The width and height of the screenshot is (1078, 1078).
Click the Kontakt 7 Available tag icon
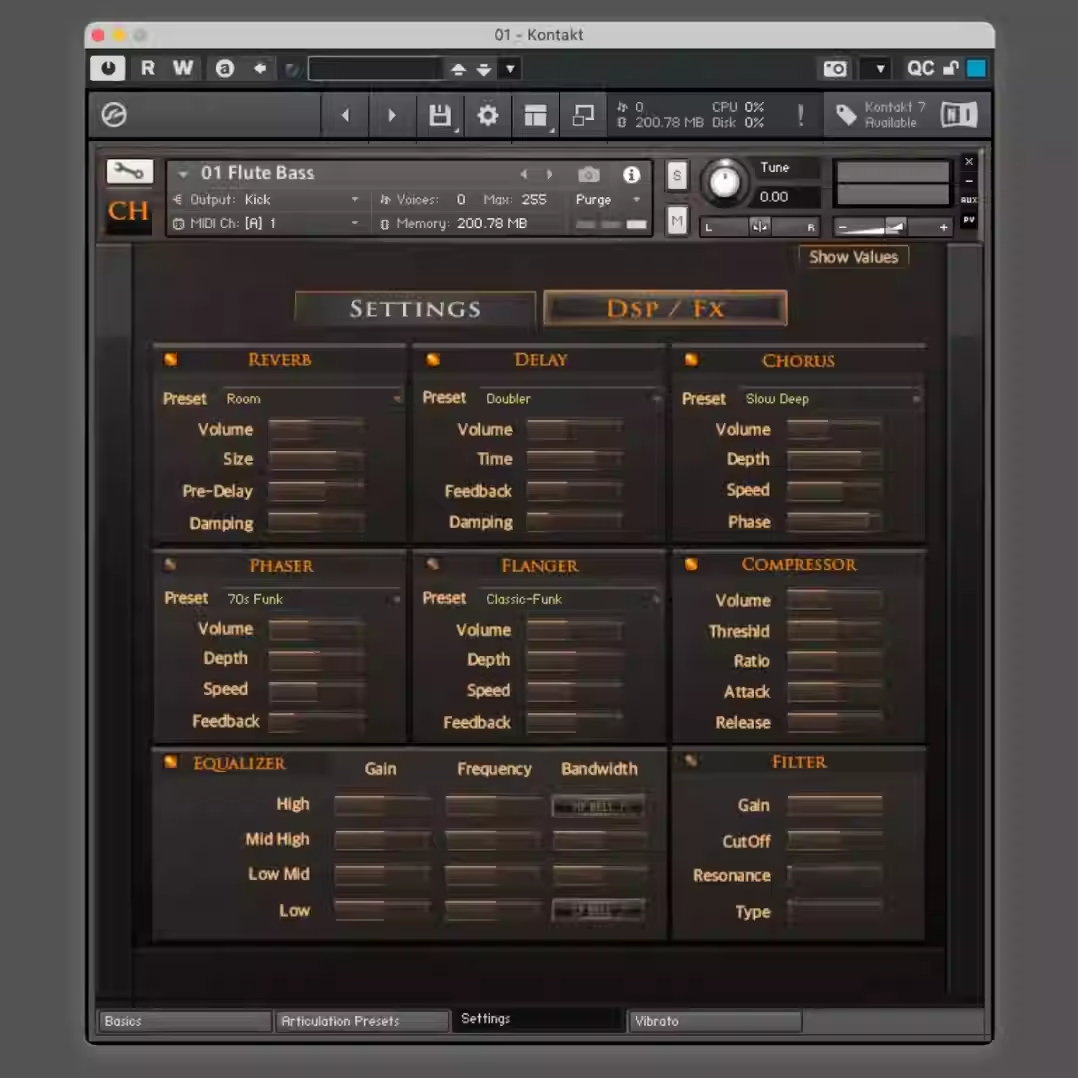click(846, 115)
